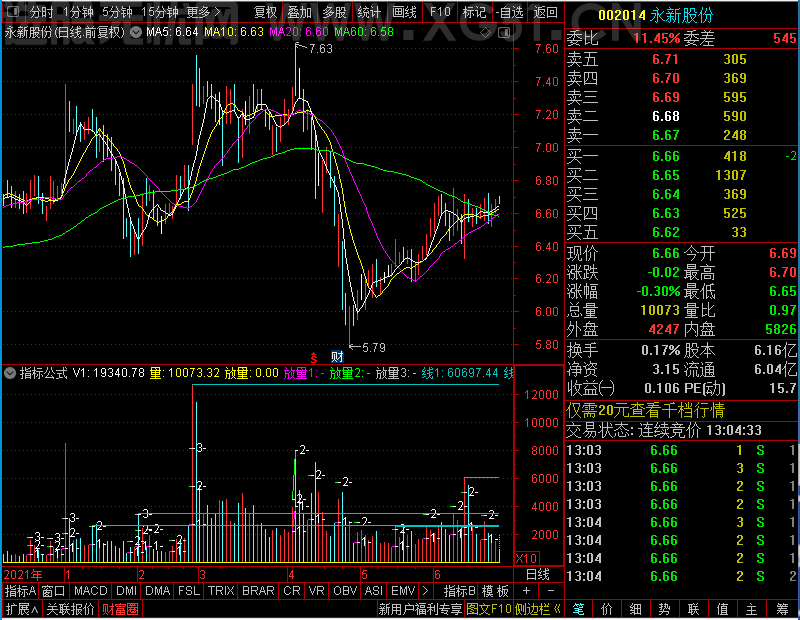Click the red S marker below chart
This screenshot has width=800, height=620.
pyautogui.click(x=313, y=358)
